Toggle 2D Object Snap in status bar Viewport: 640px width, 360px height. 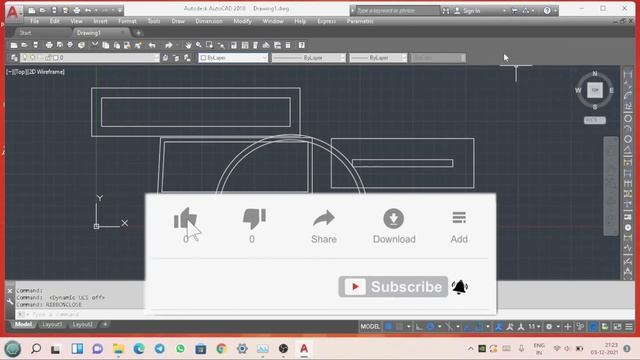point(480,327)
